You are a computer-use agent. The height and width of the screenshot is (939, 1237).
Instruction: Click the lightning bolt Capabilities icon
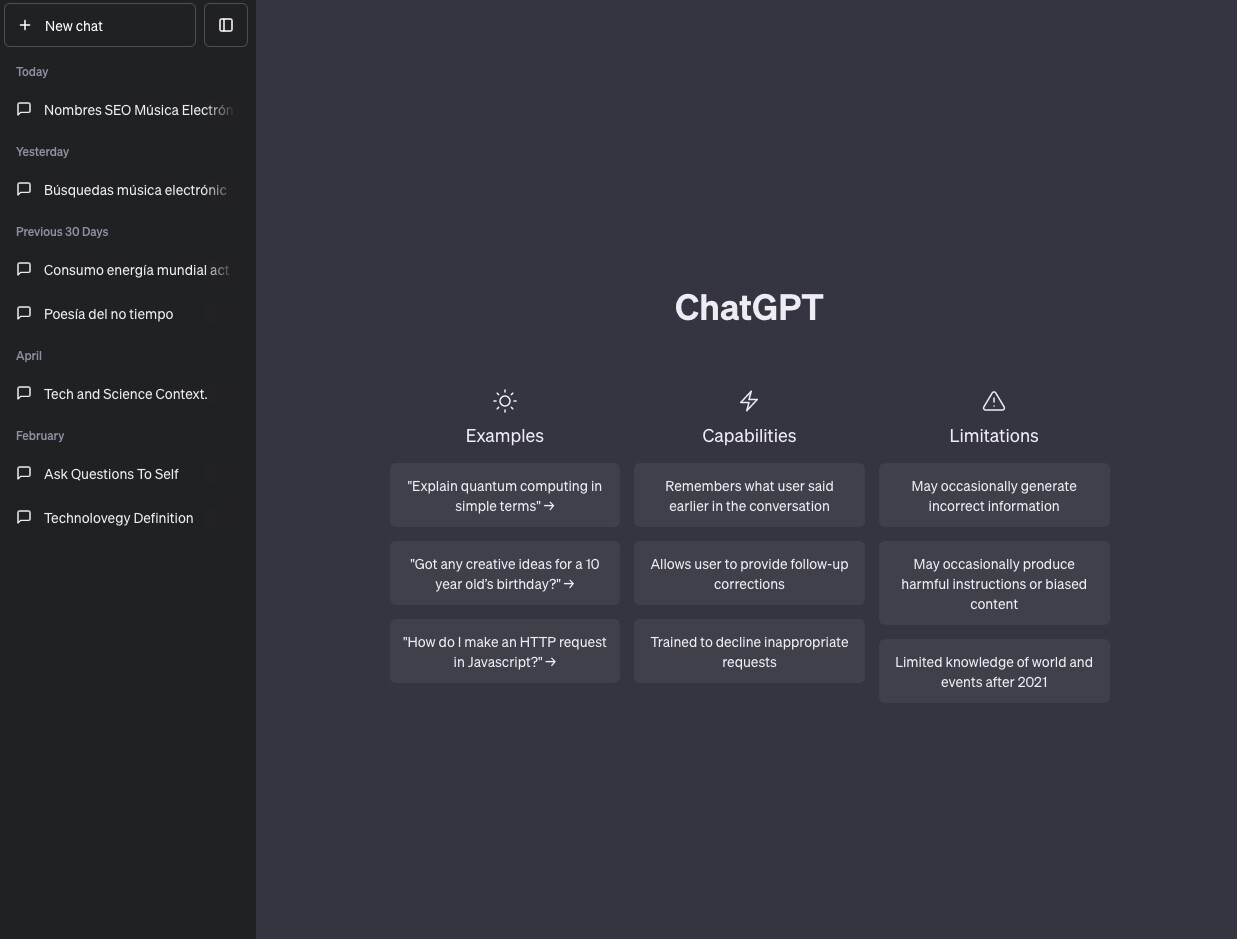tap(749, 401)
